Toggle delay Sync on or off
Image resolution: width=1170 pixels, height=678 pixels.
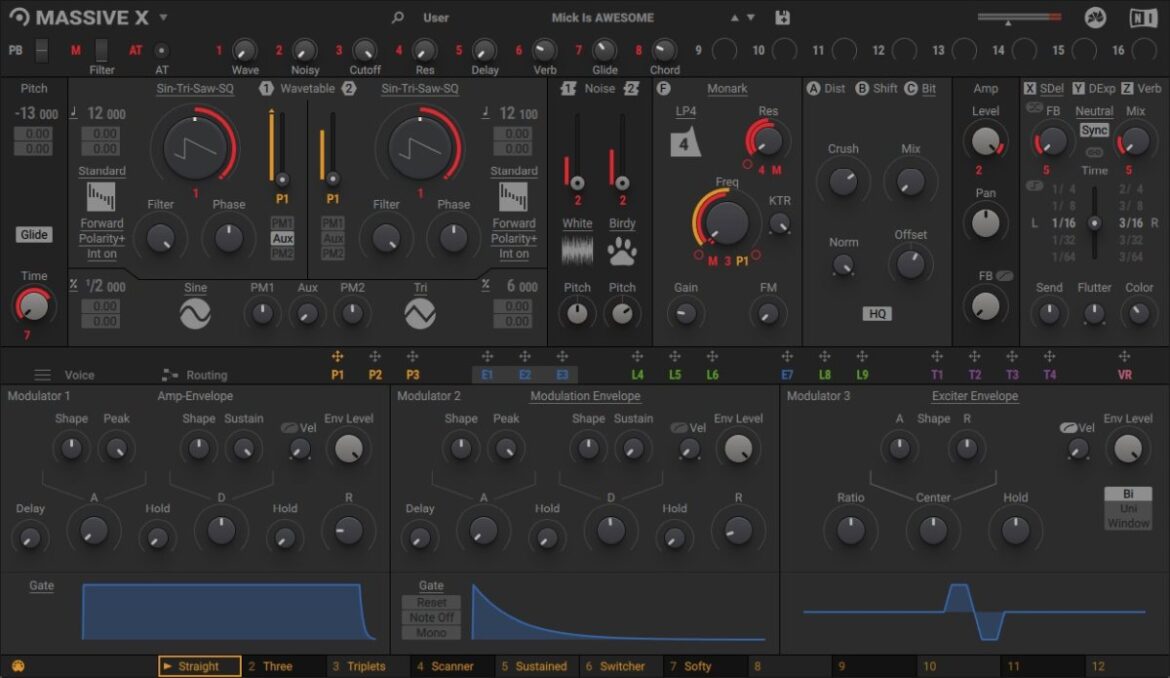point(1094,131)
